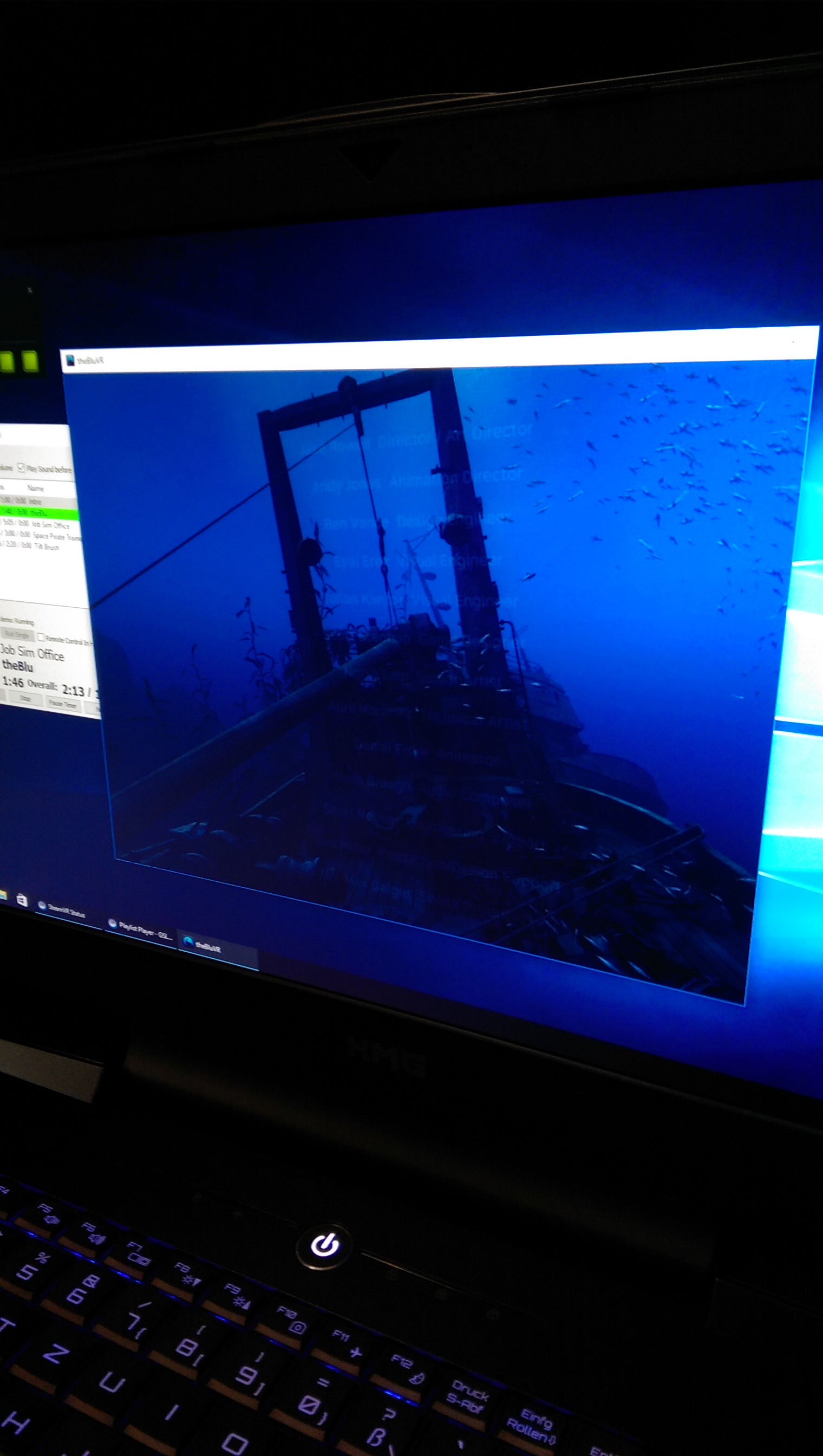The height and width of the screenshot is (1456, 823).
Task: Enable the Remote Control checkbox
Action: click(x=41, y=637)
